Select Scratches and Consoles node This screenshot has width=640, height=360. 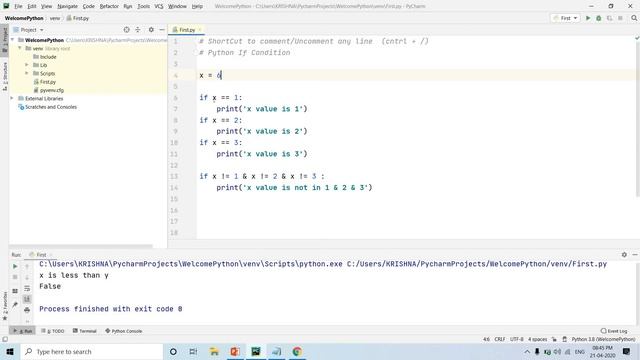[51, 107]
